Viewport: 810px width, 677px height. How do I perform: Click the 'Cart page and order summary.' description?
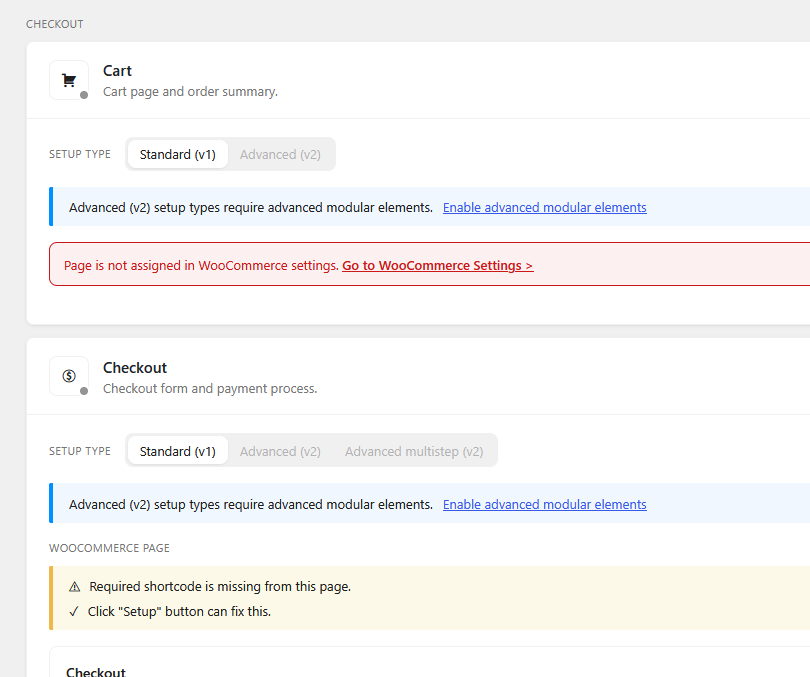190,91
